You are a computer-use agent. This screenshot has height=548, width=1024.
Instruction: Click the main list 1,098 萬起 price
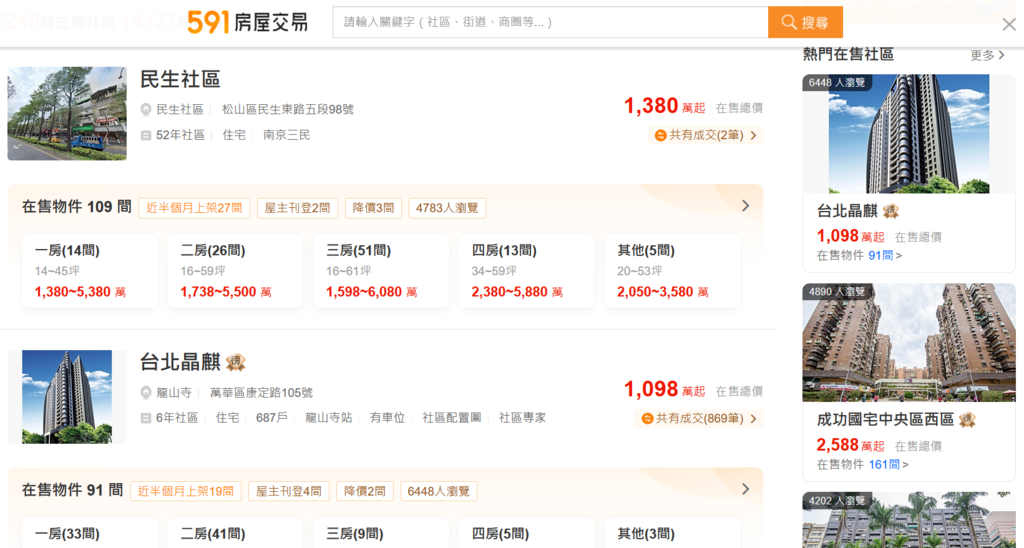coord(664,390)
